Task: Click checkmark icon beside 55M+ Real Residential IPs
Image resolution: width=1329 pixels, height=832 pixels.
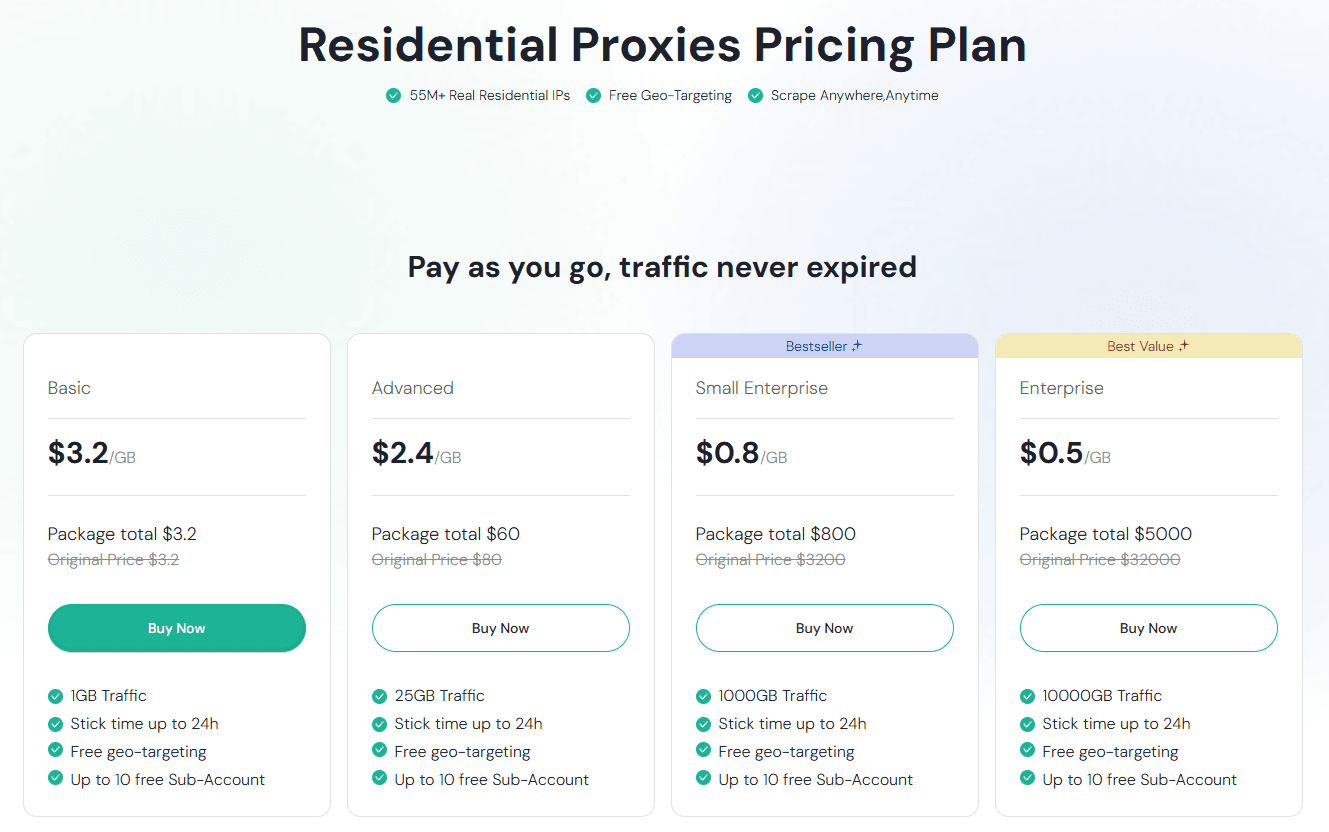Action: (394, 96)
